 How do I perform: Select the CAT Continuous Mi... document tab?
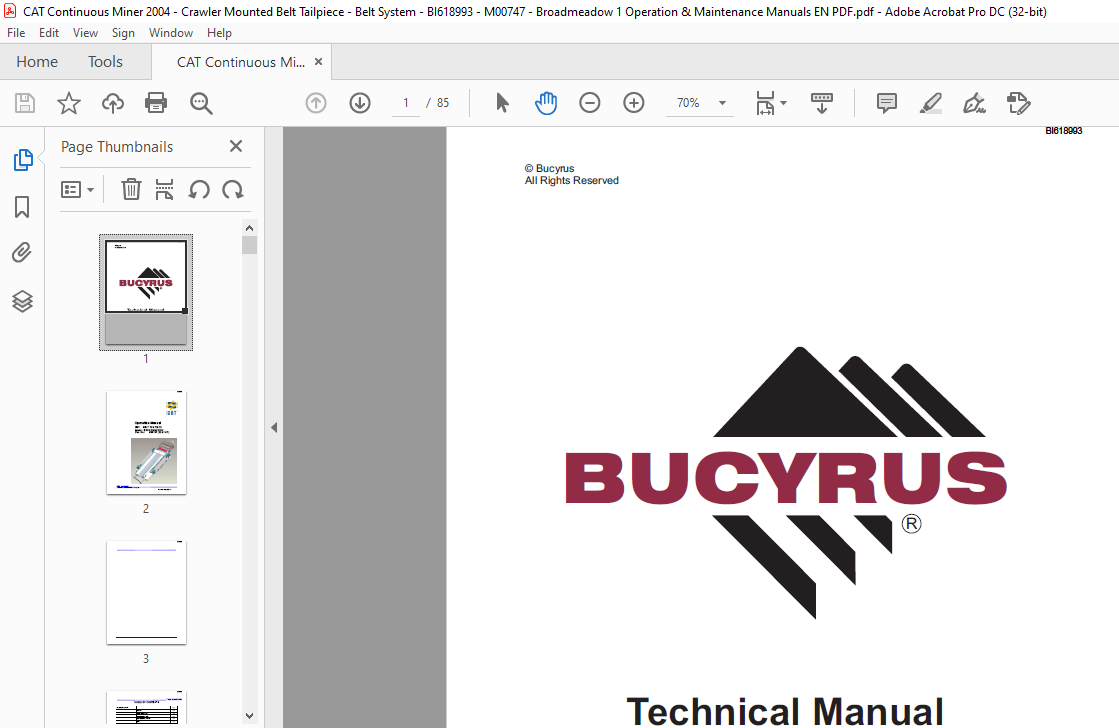240,62
